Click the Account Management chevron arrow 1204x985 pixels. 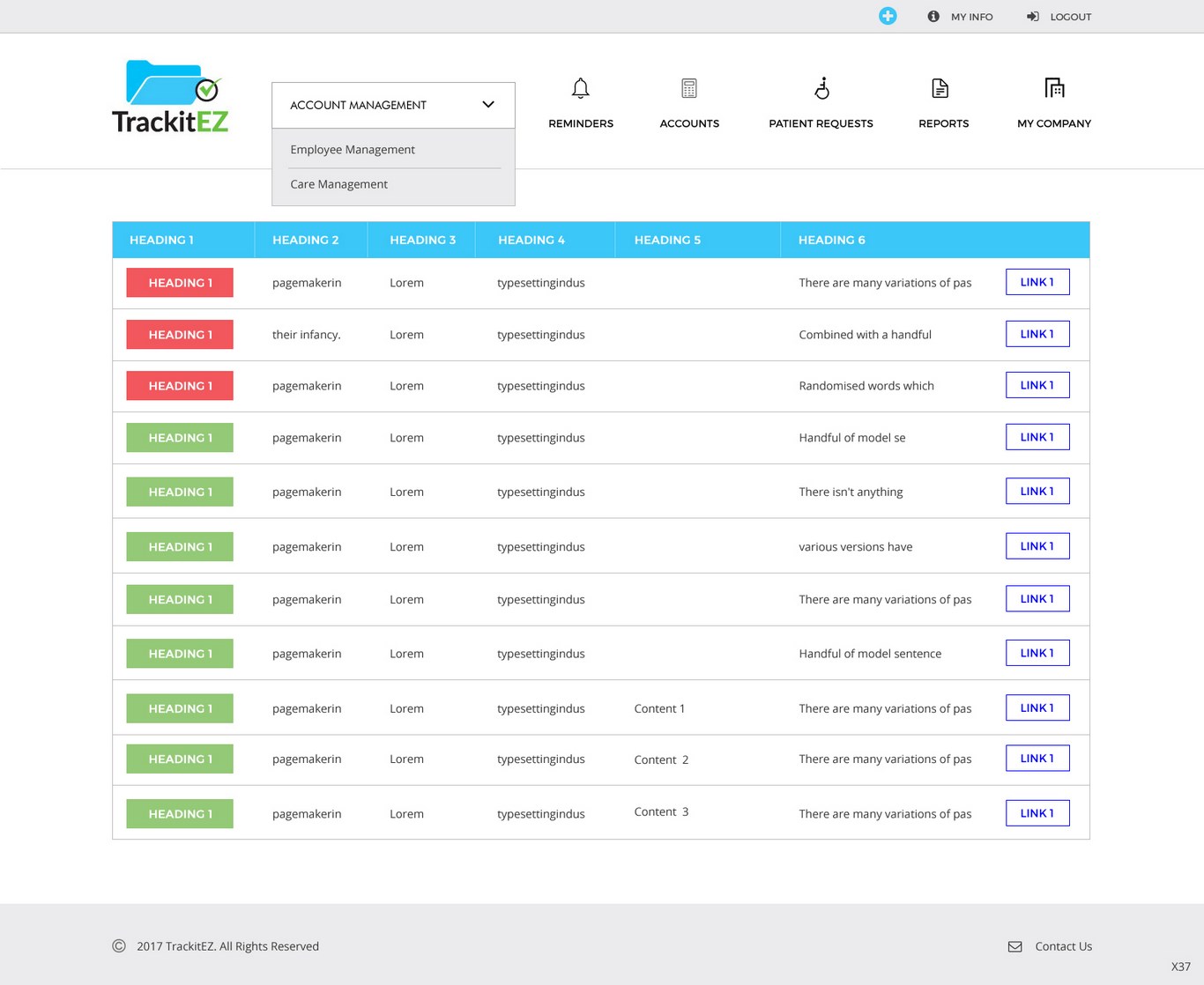488,105
